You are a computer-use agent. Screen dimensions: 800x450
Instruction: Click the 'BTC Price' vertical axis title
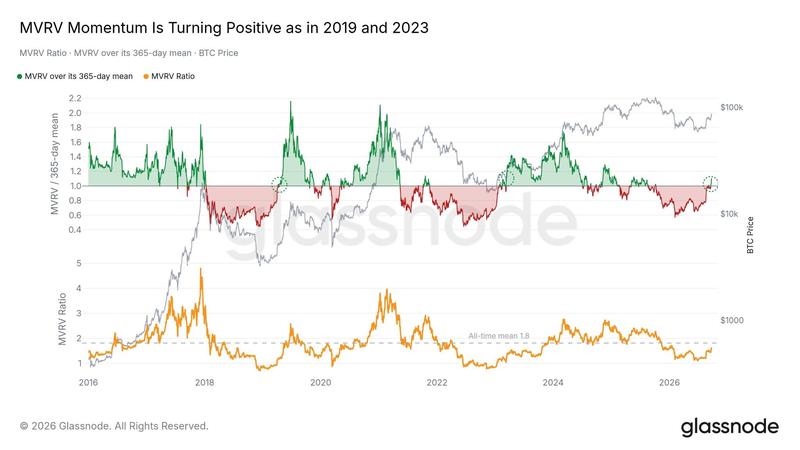(x=750, y=235)
